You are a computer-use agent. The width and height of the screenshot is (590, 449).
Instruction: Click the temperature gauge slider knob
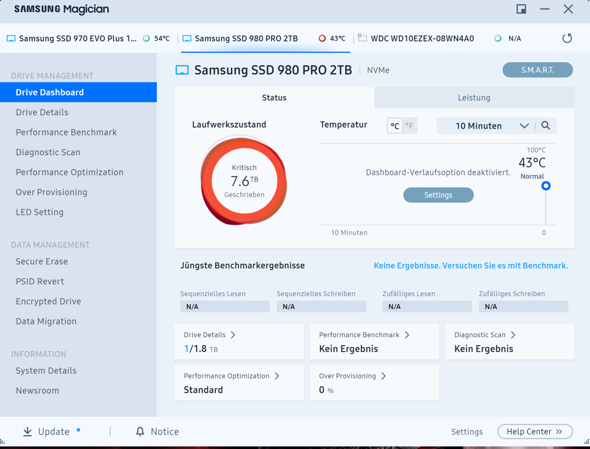[546, 186]
